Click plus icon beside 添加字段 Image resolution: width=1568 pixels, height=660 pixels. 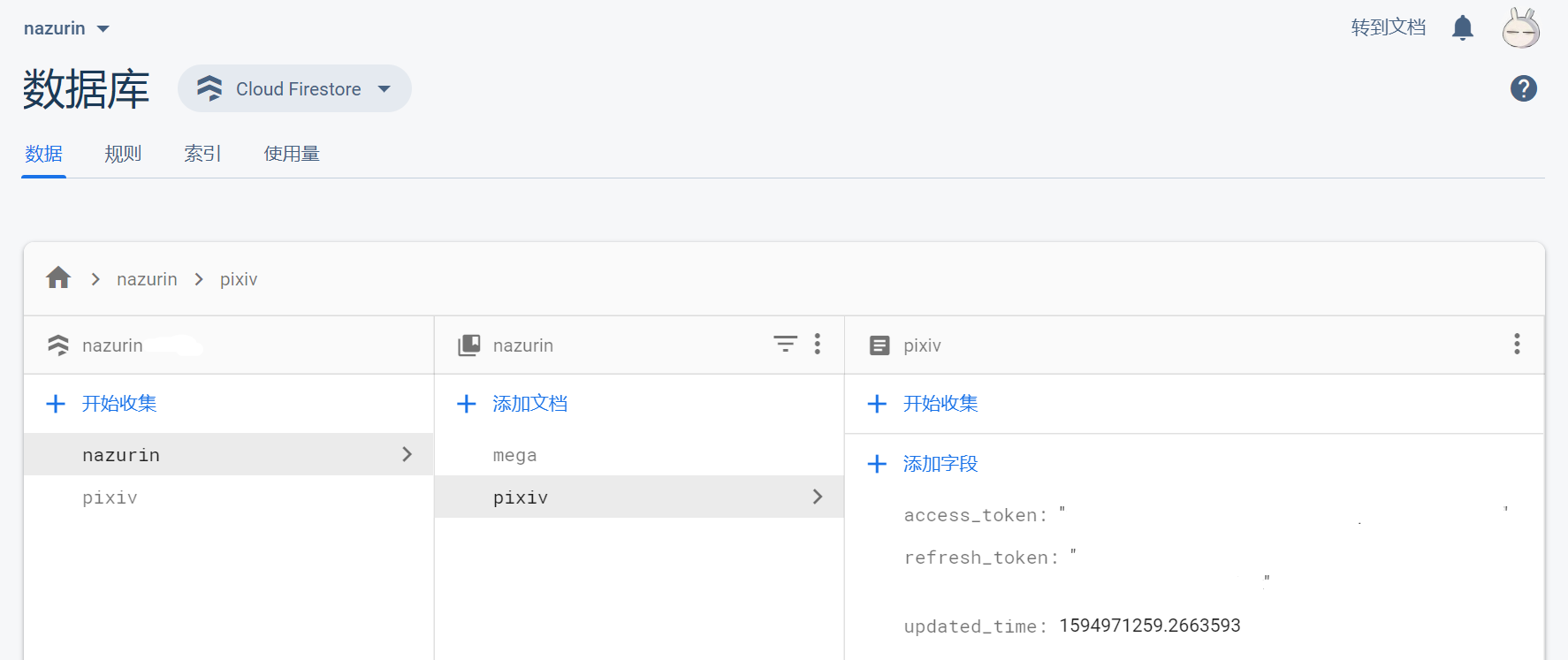[x=877, y=464]
